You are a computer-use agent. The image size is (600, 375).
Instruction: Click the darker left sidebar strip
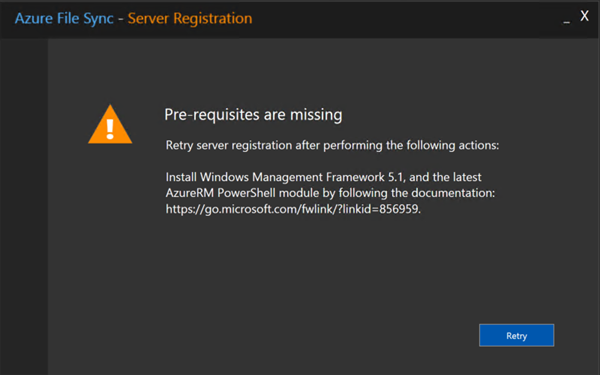[24, 207]
